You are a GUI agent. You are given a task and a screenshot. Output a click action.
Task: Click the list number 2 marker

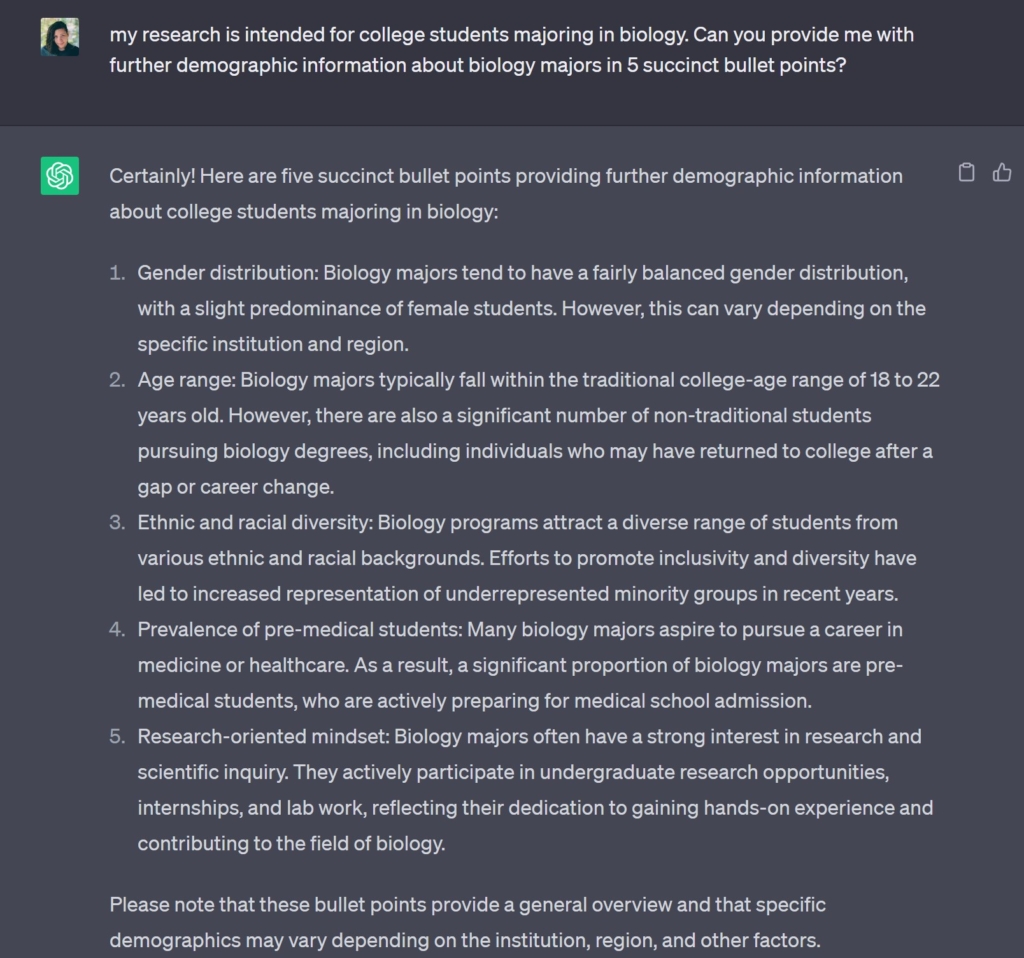118,380
